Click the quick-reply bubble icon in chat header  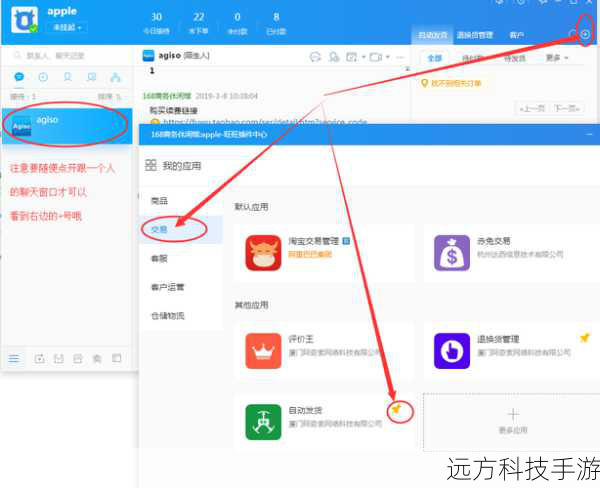315,57
